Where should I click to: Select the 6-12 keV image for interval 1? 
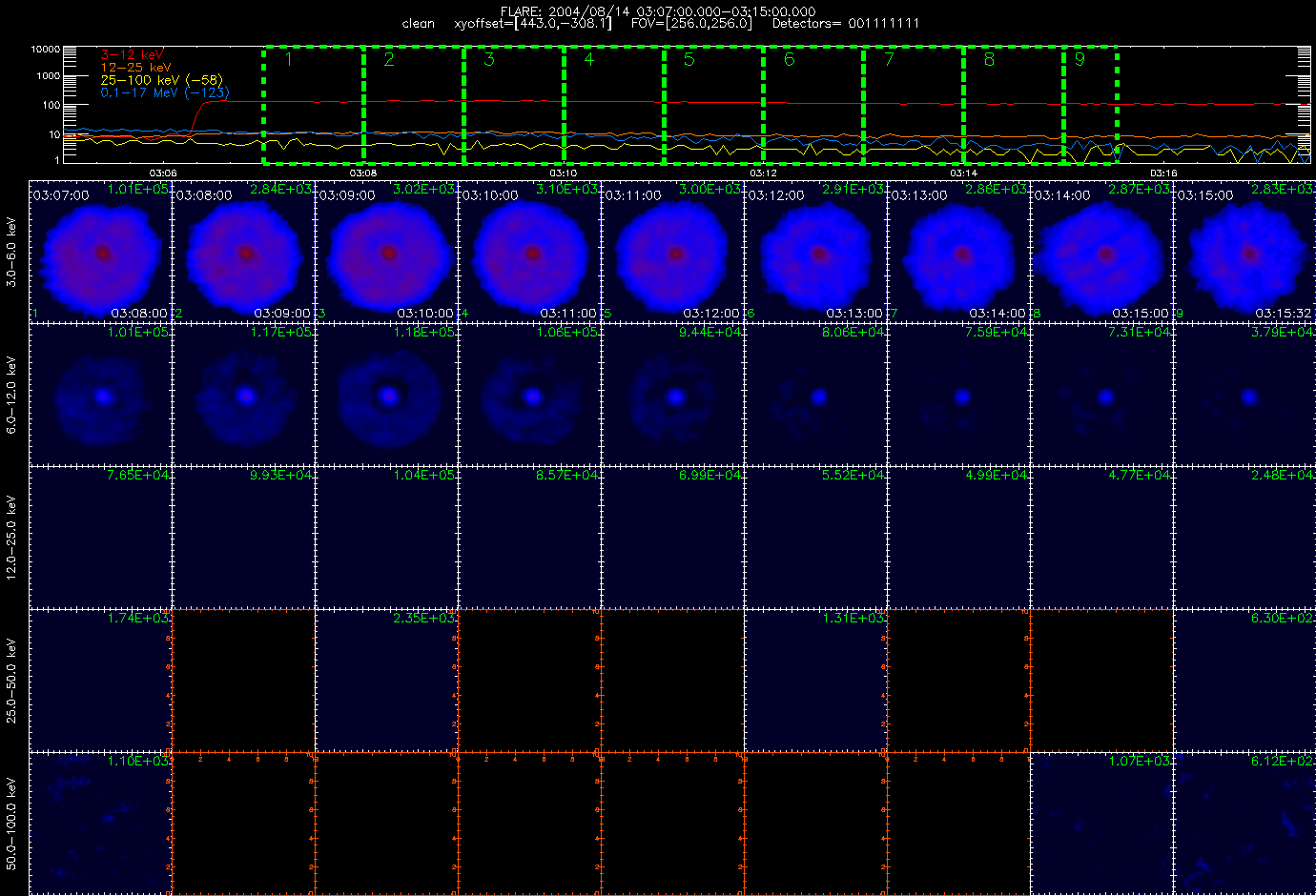click(x=100, y=395)
